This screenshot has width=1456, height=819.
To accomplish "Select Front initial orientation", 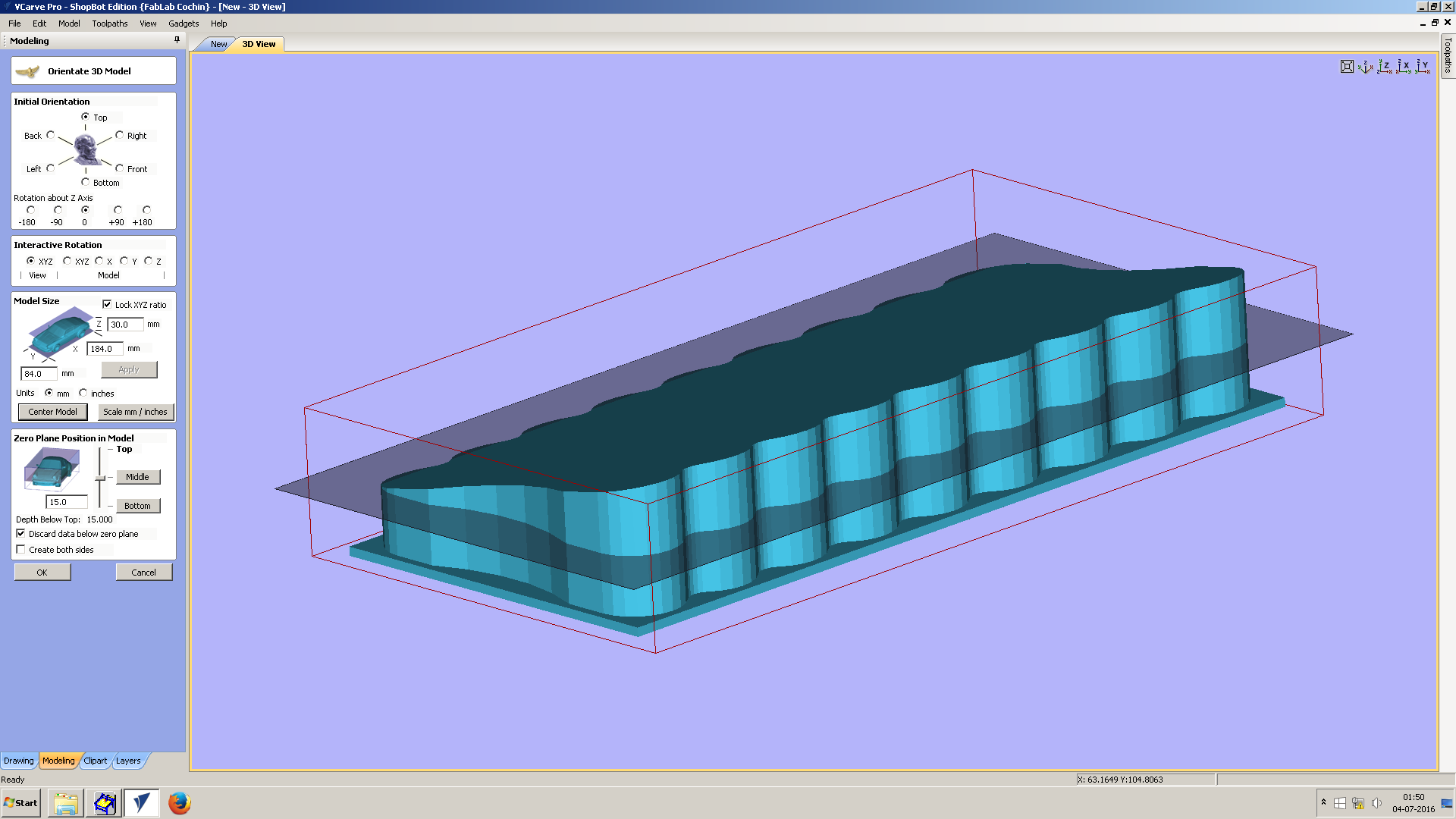I will tap(119, 168).
